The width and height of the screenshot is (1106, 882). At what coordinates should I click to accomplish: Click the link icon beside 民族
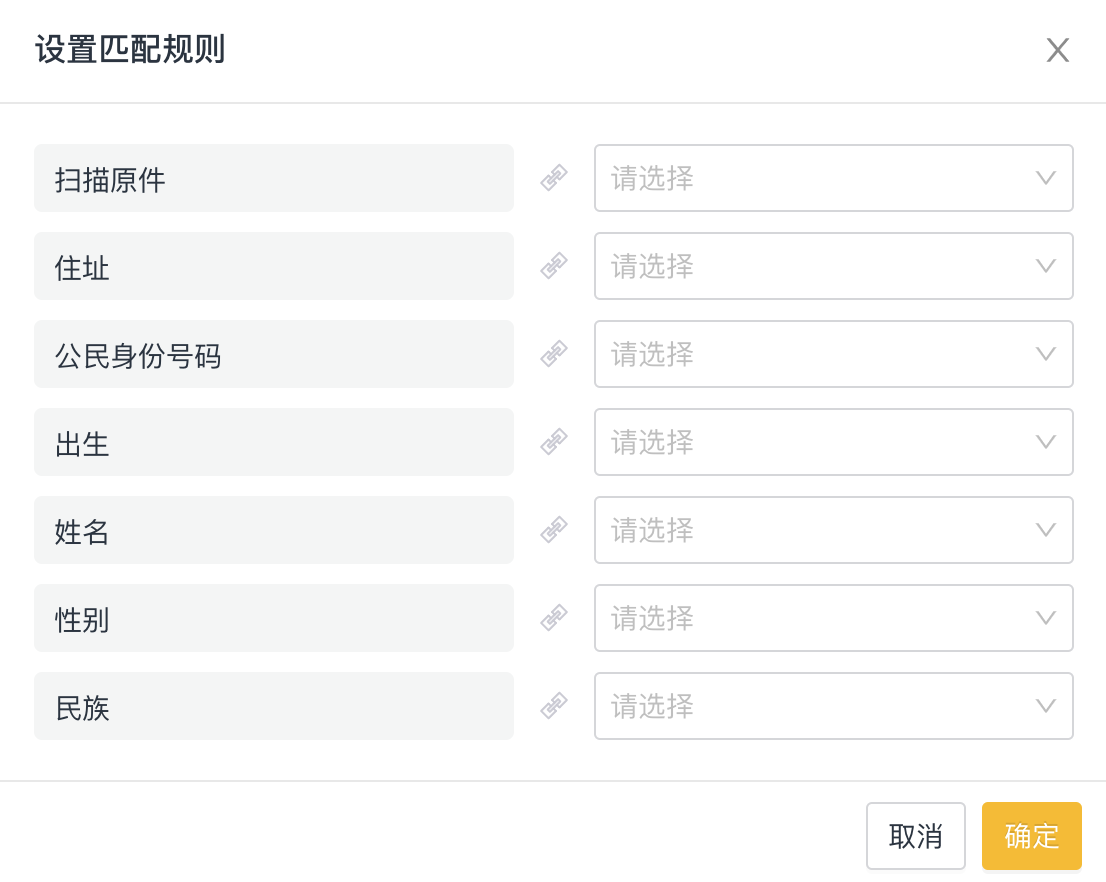click(x=554, y=706)
